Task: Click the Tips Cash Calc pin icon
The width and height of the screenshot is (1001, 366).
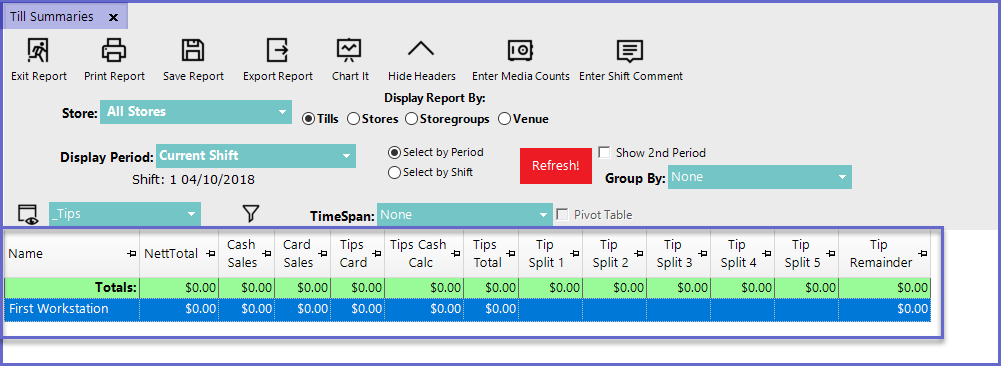Action: coord(455,254)
